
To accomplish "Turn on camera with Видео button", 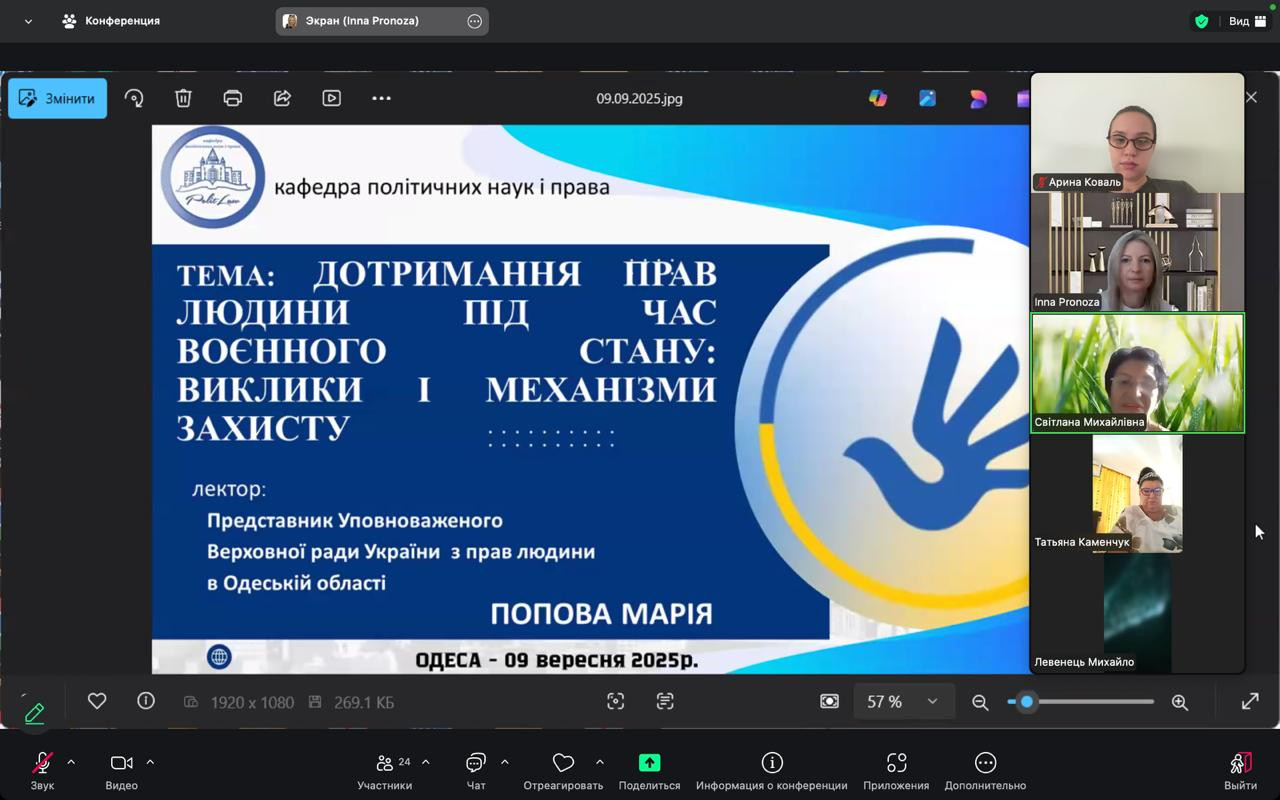I will click(x=122, y=770).
